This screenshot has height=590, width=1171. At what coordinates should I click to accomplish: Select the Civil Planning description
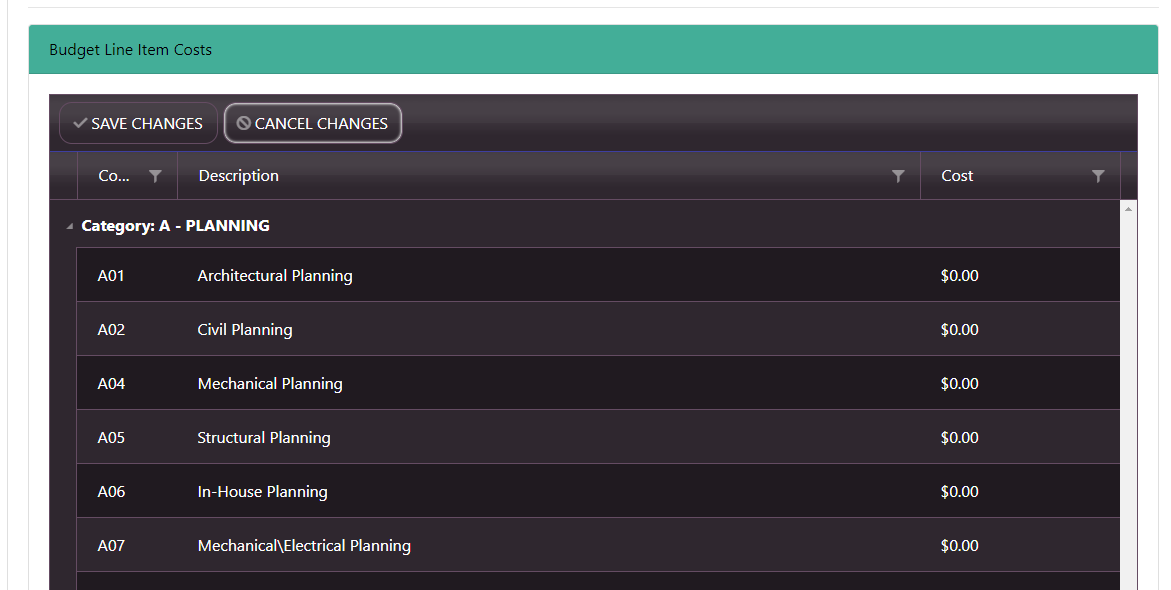pyautogui.click(x=245, y=329)
